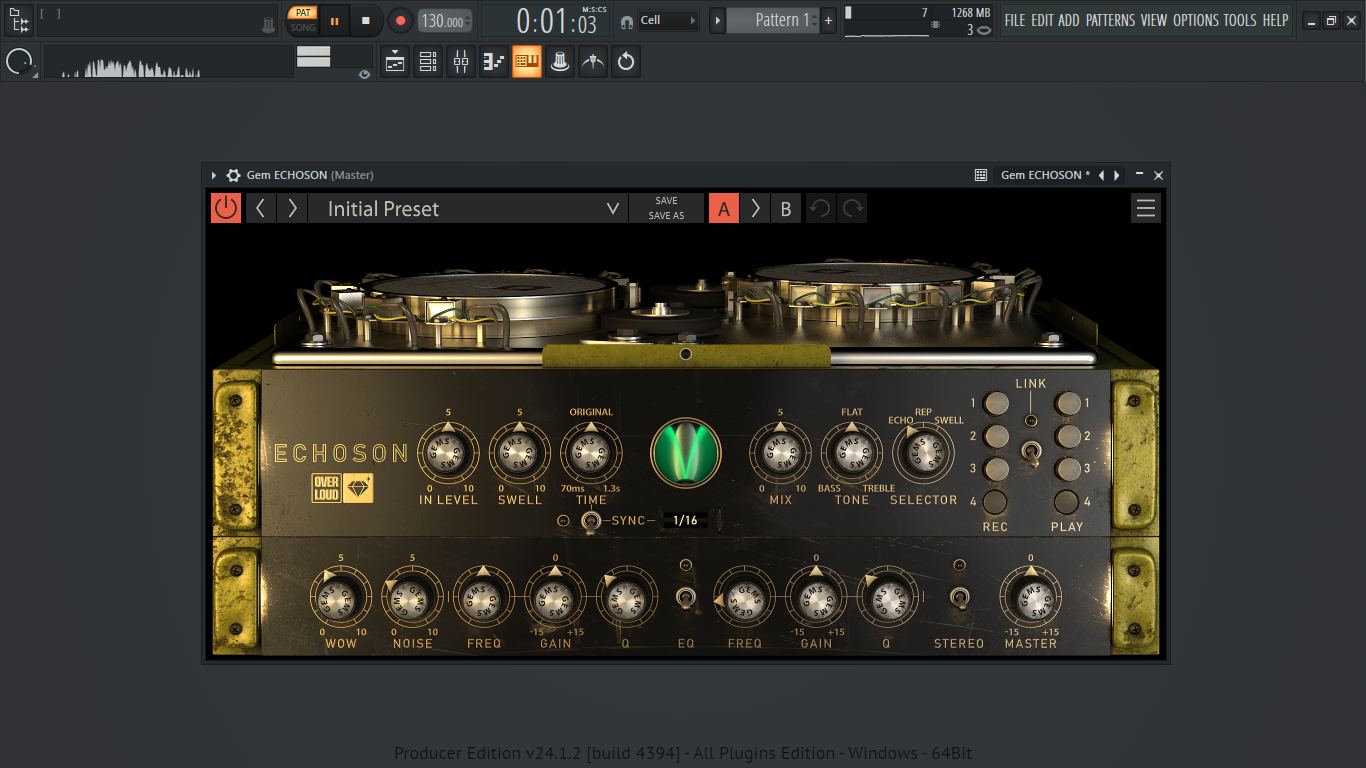
Task: Open the OPTIONS menu
Action: click(1195, 20)
